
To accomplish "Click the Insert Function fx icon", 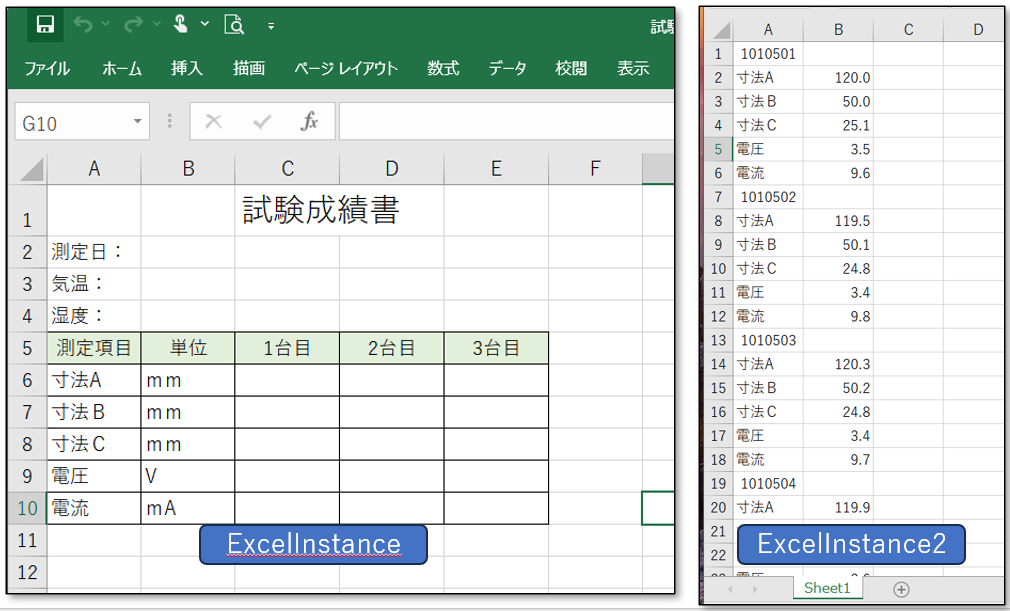I will tap(310, 122).
